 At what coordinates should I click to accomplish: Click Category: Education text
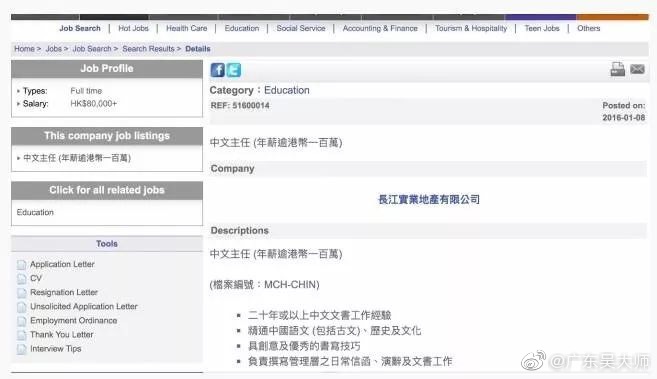(259, 90)
